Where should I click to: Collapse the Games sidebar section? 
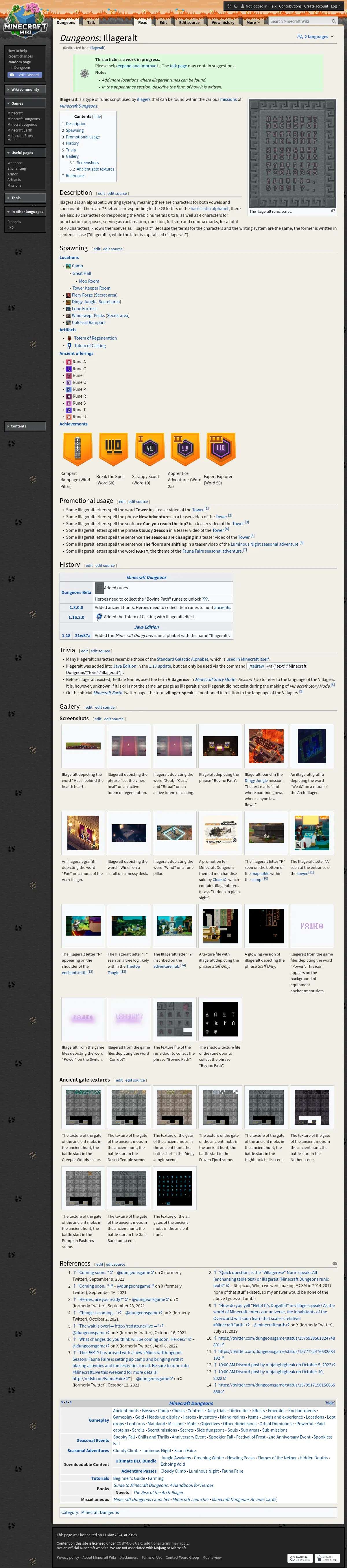click(x=25, y=103)
